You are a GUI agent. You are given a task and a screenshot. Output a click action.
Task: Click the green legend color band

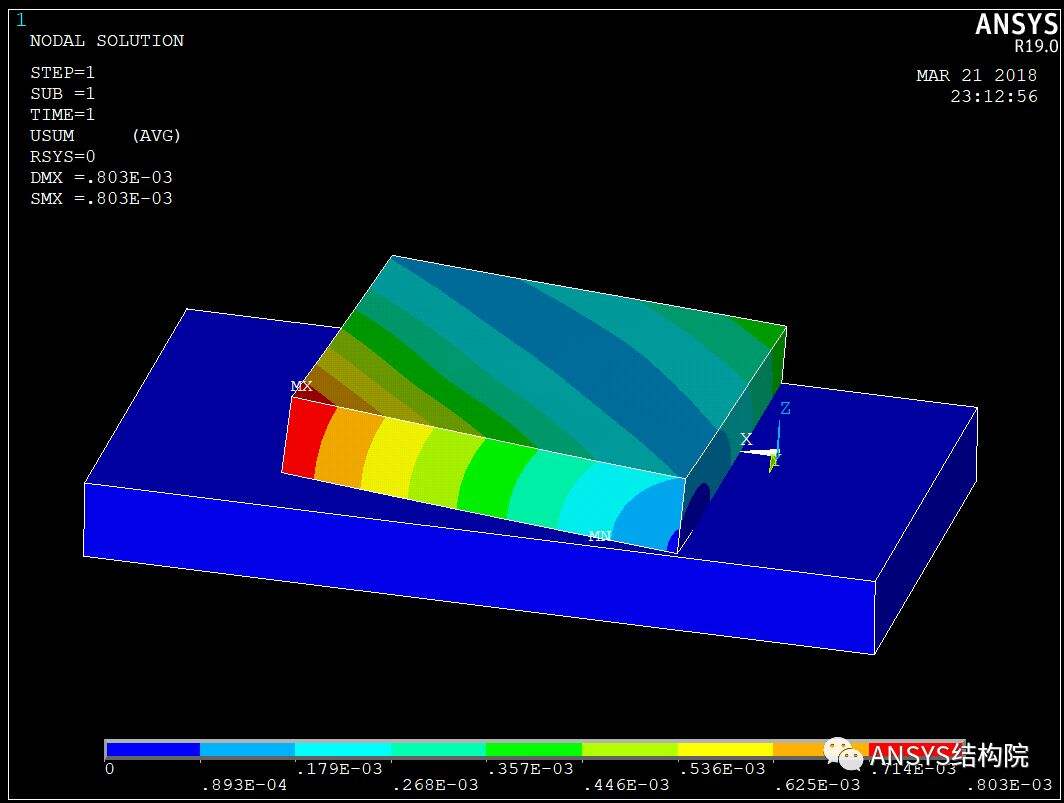point(534,749)
